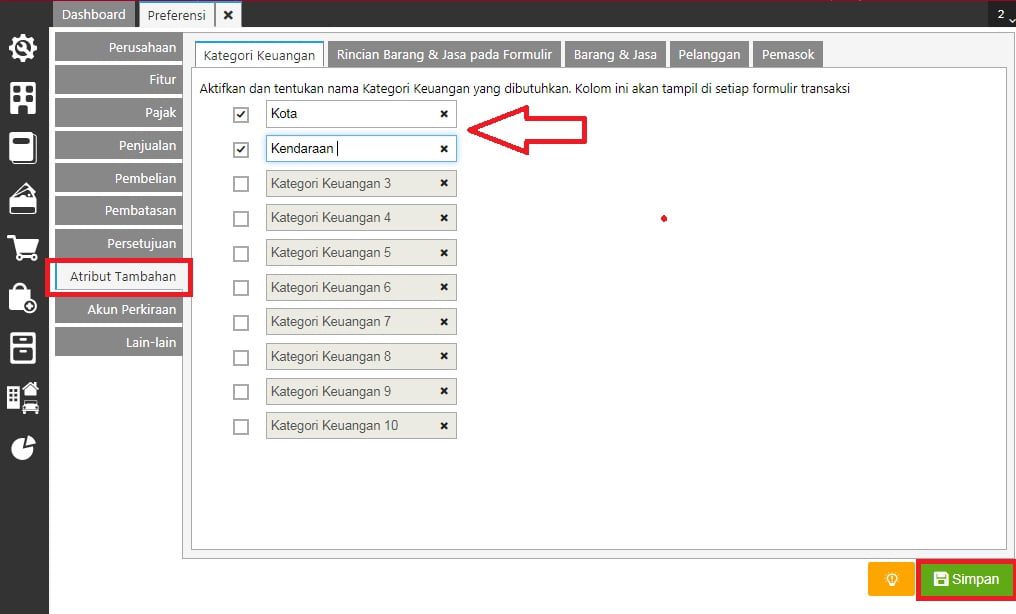Enable the Kategori Keuangan 10 checkbox
This screenshot has width=1016, height=614.
[240, 427]
